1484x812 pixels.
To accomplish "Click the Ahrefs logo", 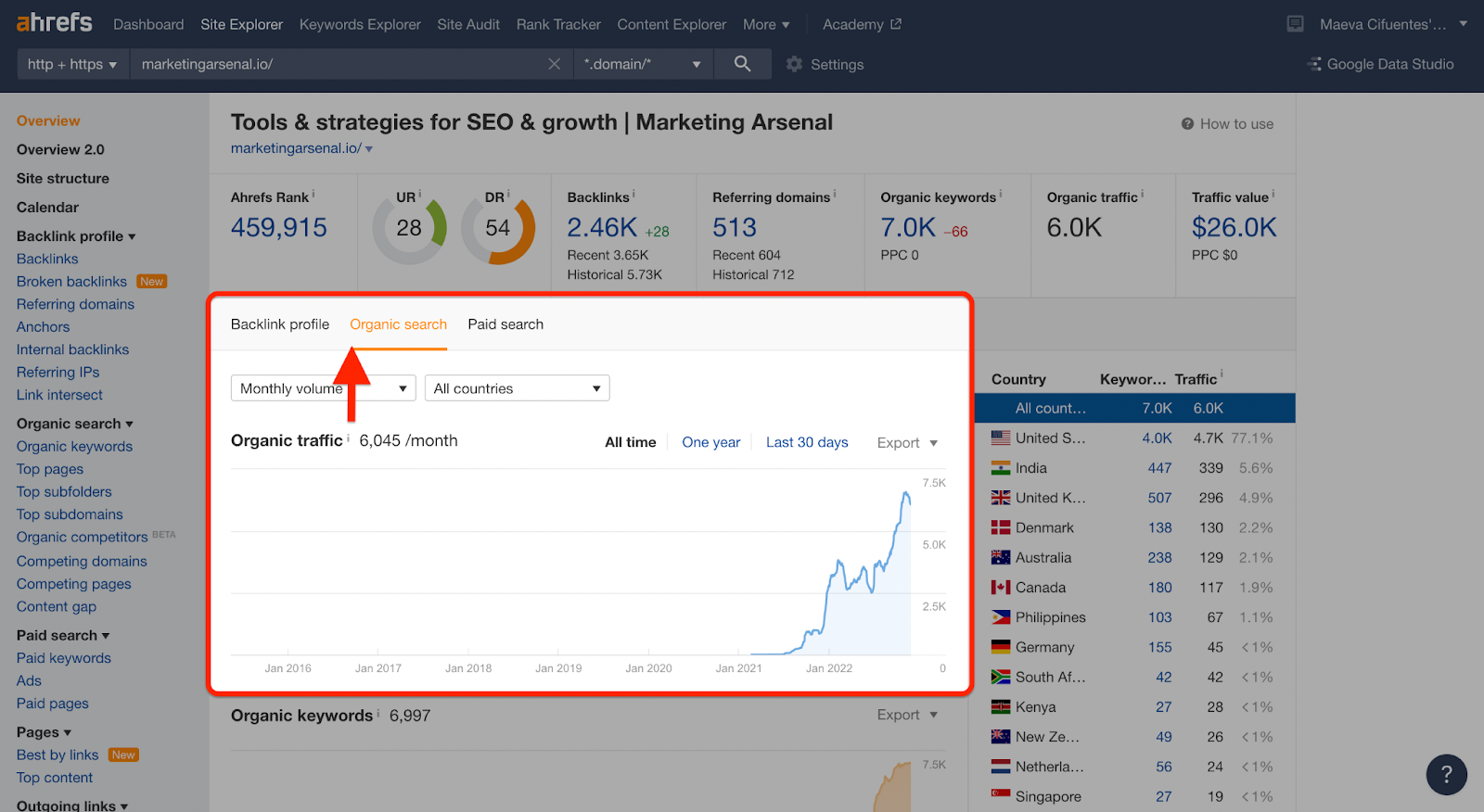I will click(x=54, y=22).
